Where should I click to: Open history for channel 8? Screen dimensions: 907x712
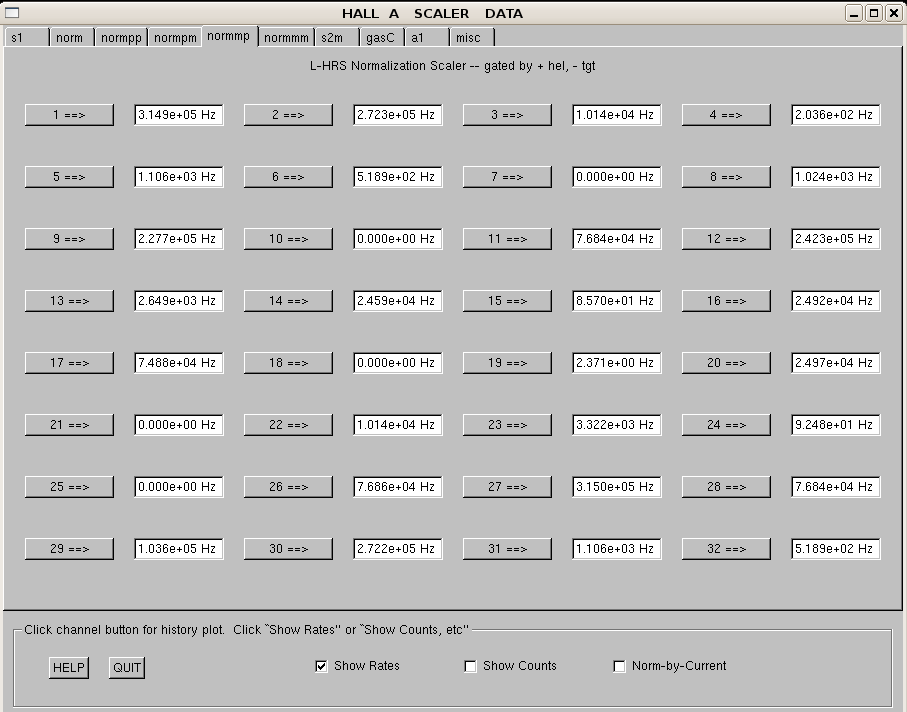tap(726, 176)
